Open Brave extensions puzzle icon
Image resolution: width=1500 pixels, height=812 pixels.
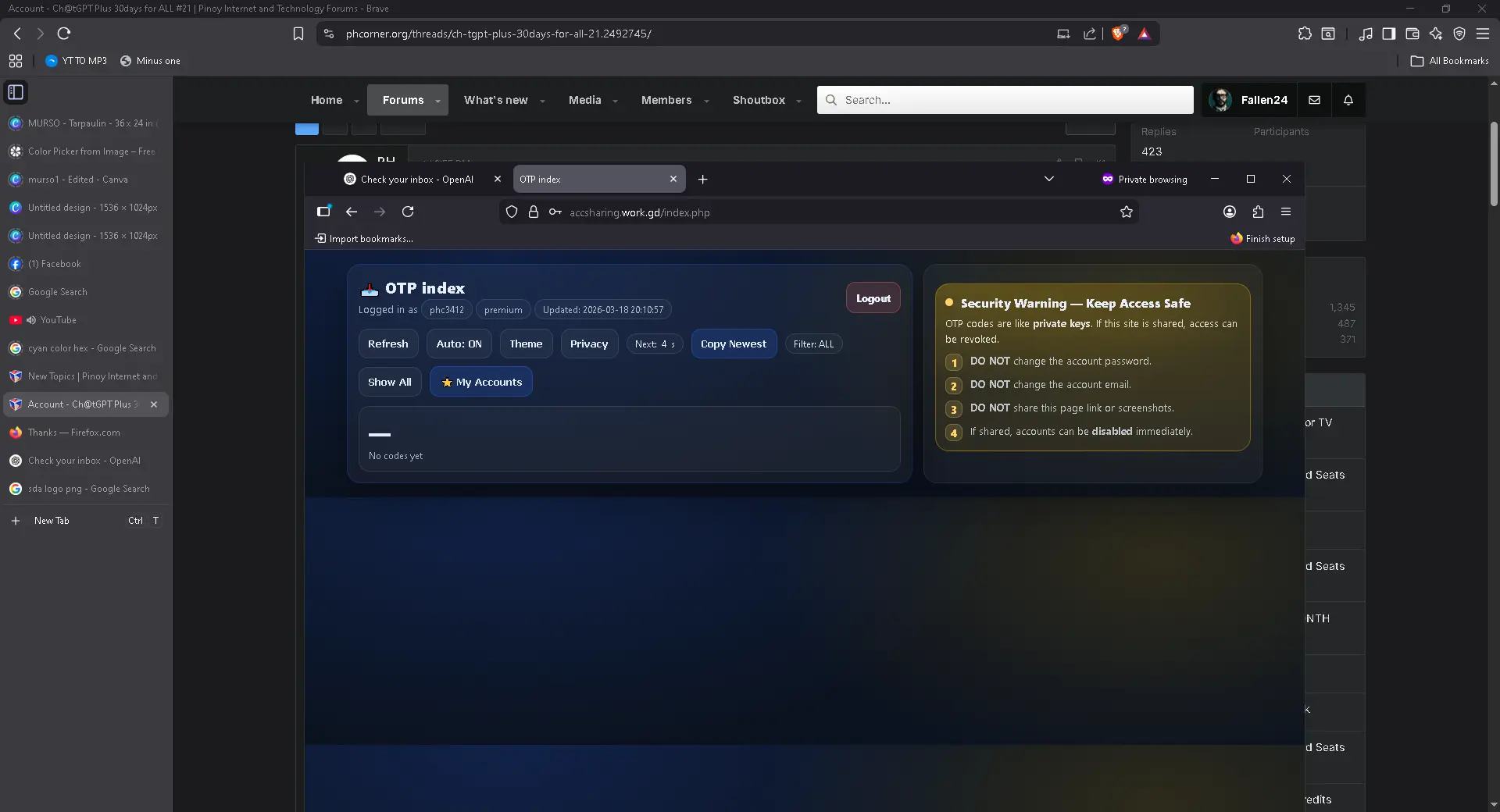click(x=1305, y=34)
